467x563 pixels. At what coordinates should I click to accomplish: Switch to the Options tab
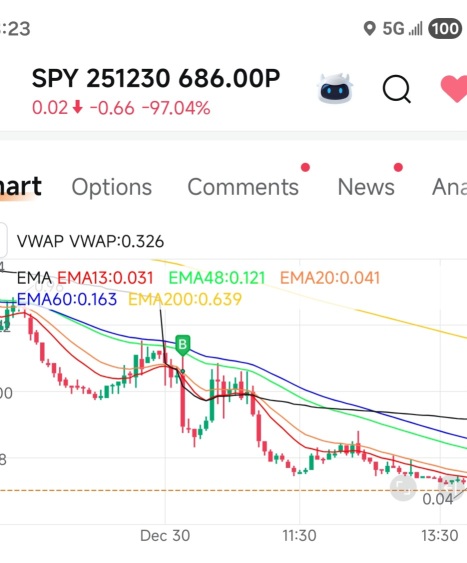coord(112,187)
